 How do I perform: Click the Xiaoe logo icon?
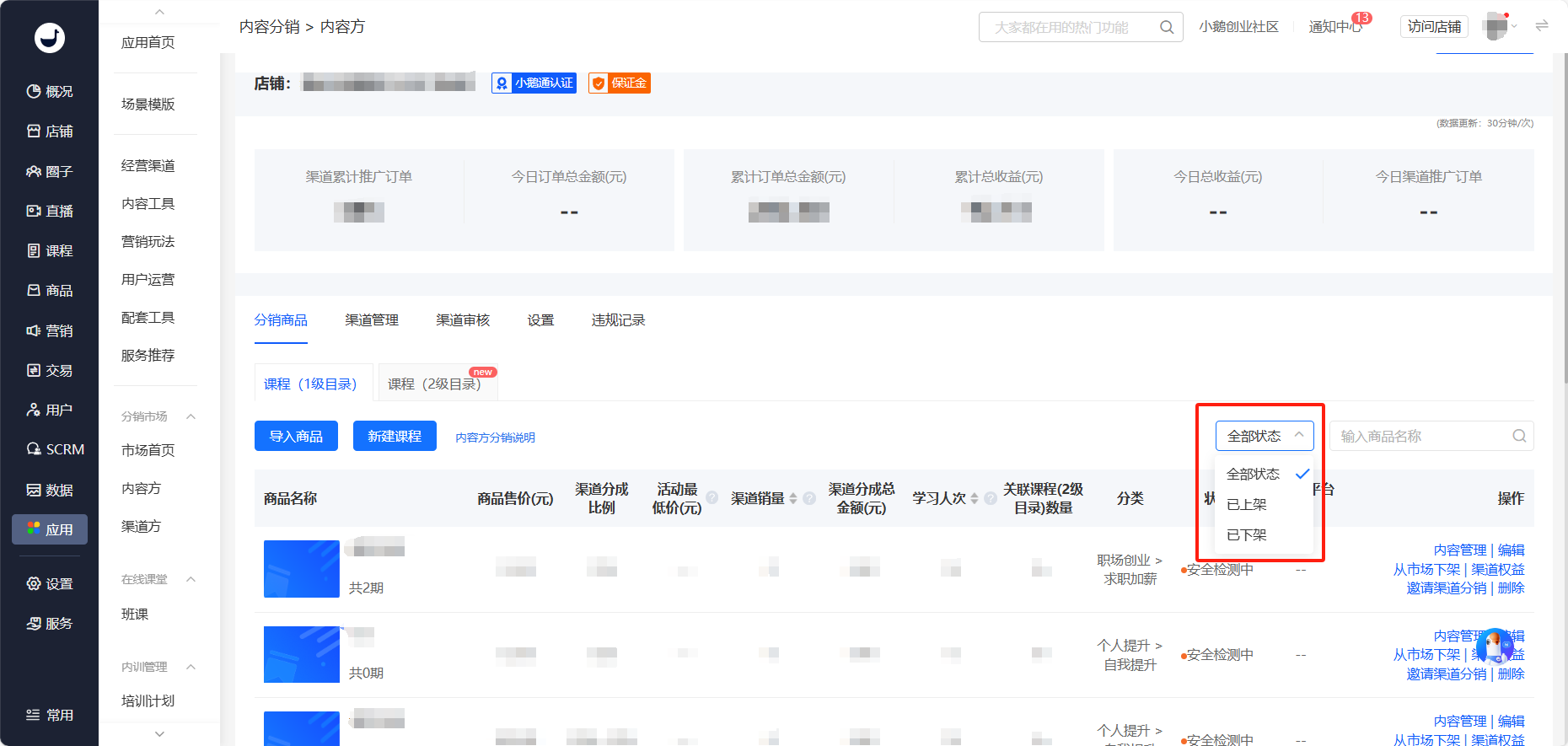(x=50, y=38)
